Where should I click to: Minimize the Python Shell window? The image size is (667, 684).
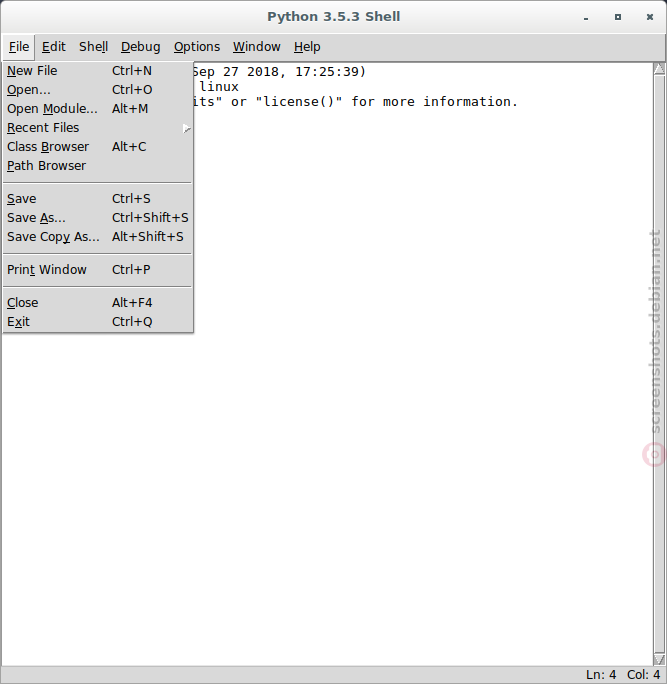point(586,17)
